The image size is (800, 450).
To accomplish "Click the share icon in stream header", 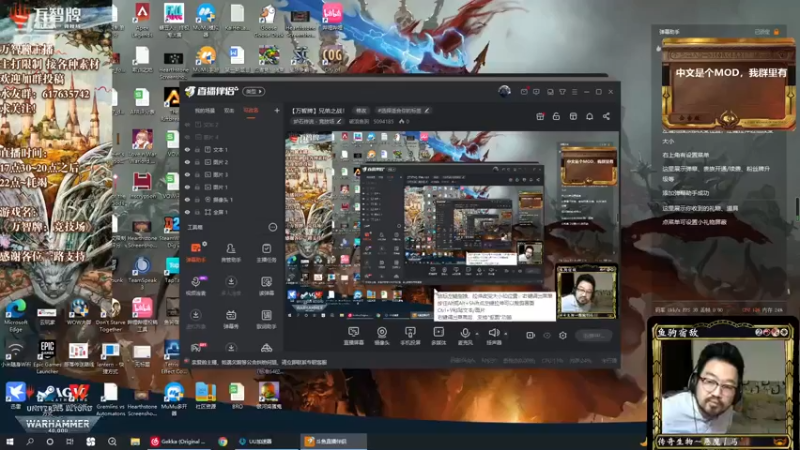I will pyautogui.click(x=606, y=116).
